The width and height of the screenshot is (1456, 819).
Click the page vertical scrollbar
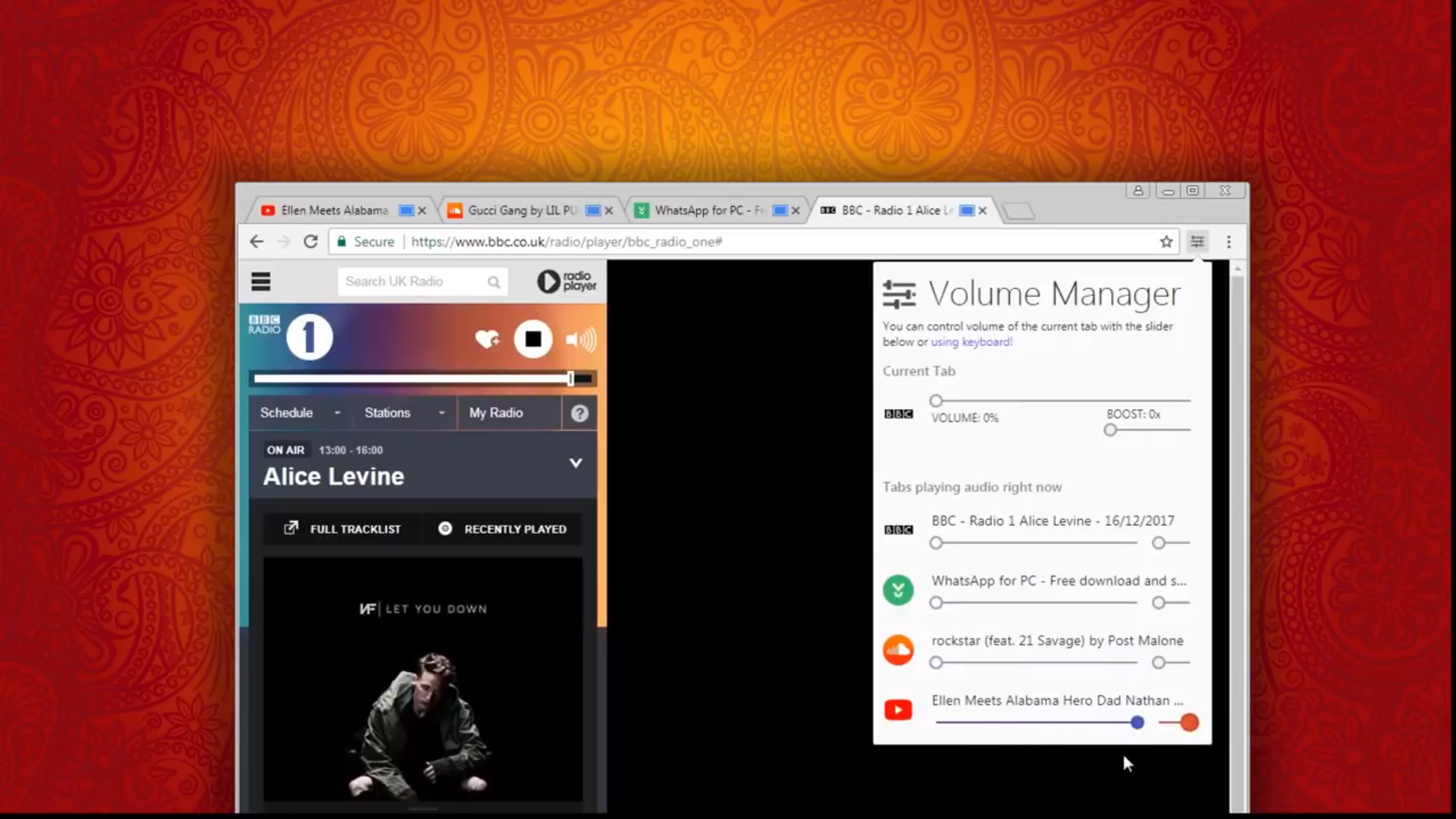(x=1238, y=537)
